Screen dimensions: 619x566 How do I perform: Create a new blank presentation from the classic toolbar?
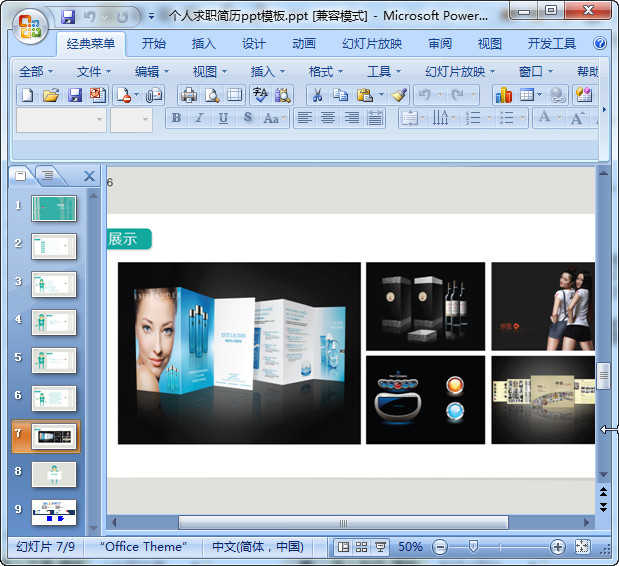pyautogui.click(x=28, y=95)
